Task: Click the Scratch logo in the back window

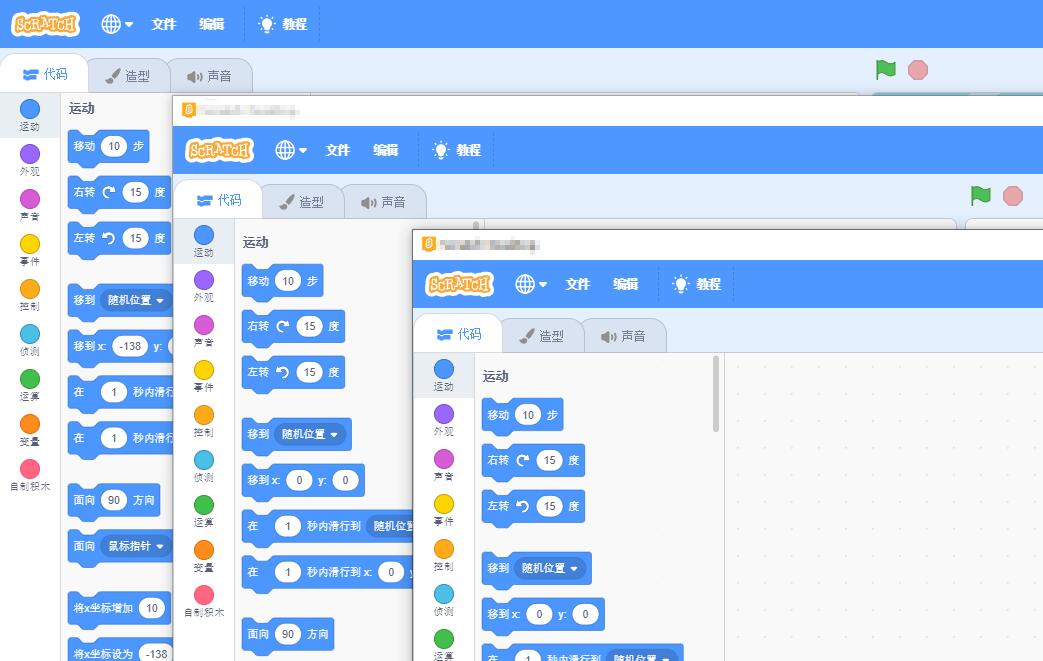Action: coord(45,24)
